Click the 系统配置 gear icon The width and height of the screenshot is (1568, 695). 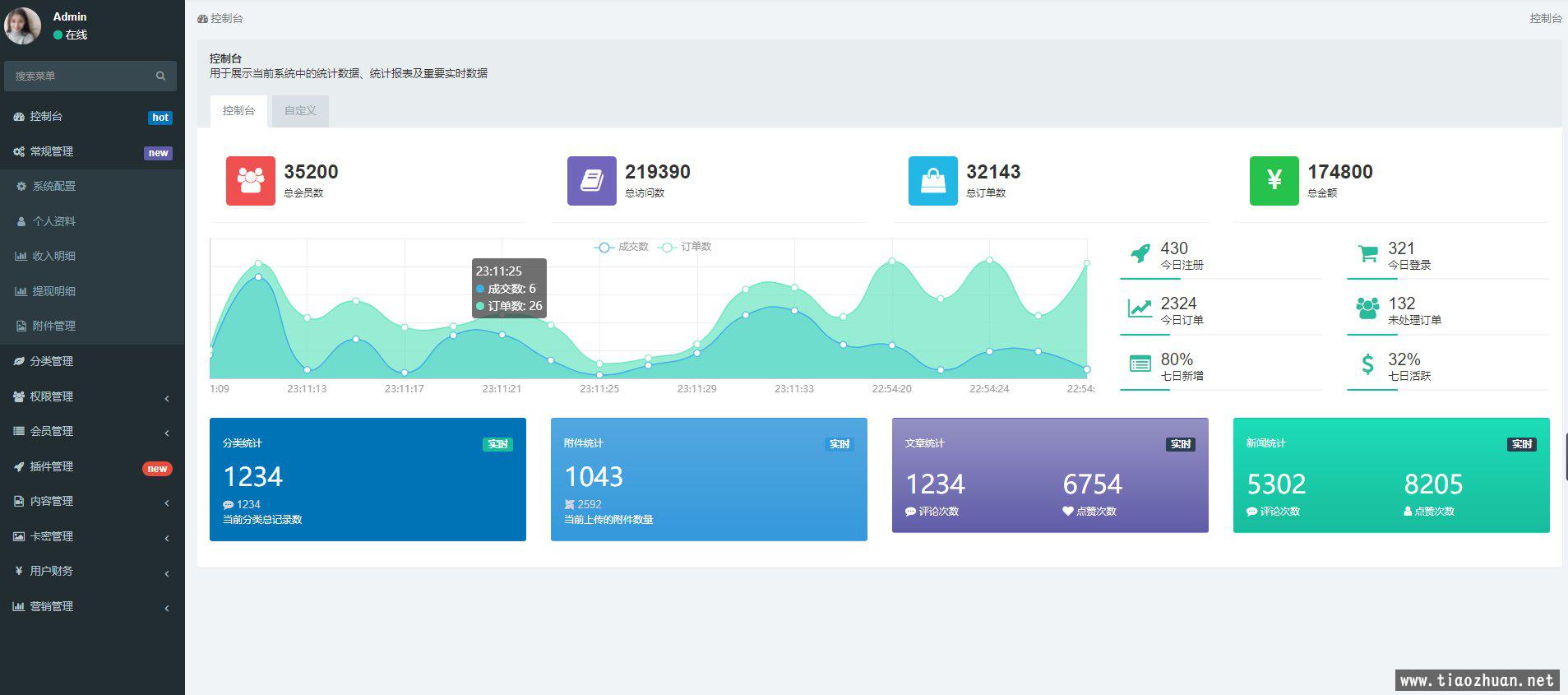pyautogui.click(x=21, y=187)
